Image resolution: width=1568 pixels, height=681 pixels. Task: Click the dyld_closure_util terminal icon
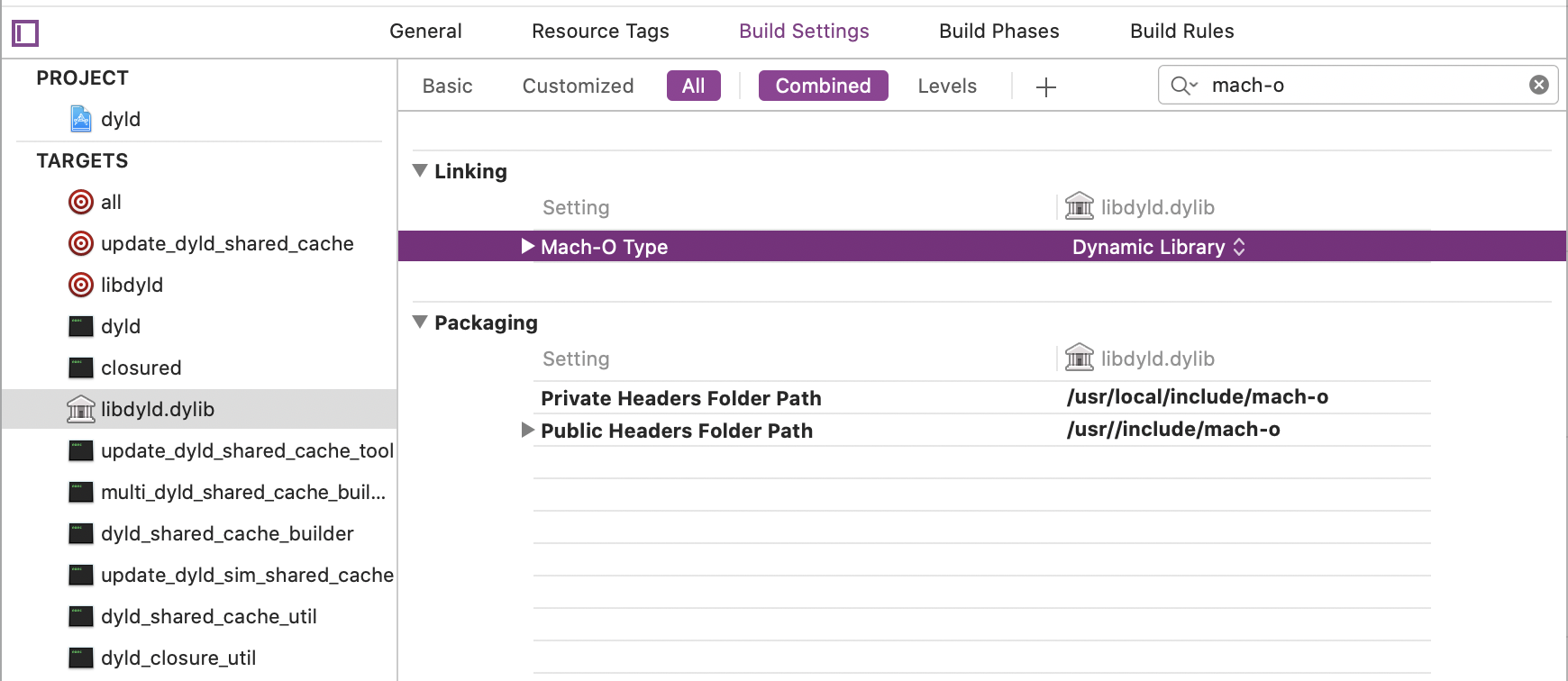pyautogui.click(x=81, y=658)
